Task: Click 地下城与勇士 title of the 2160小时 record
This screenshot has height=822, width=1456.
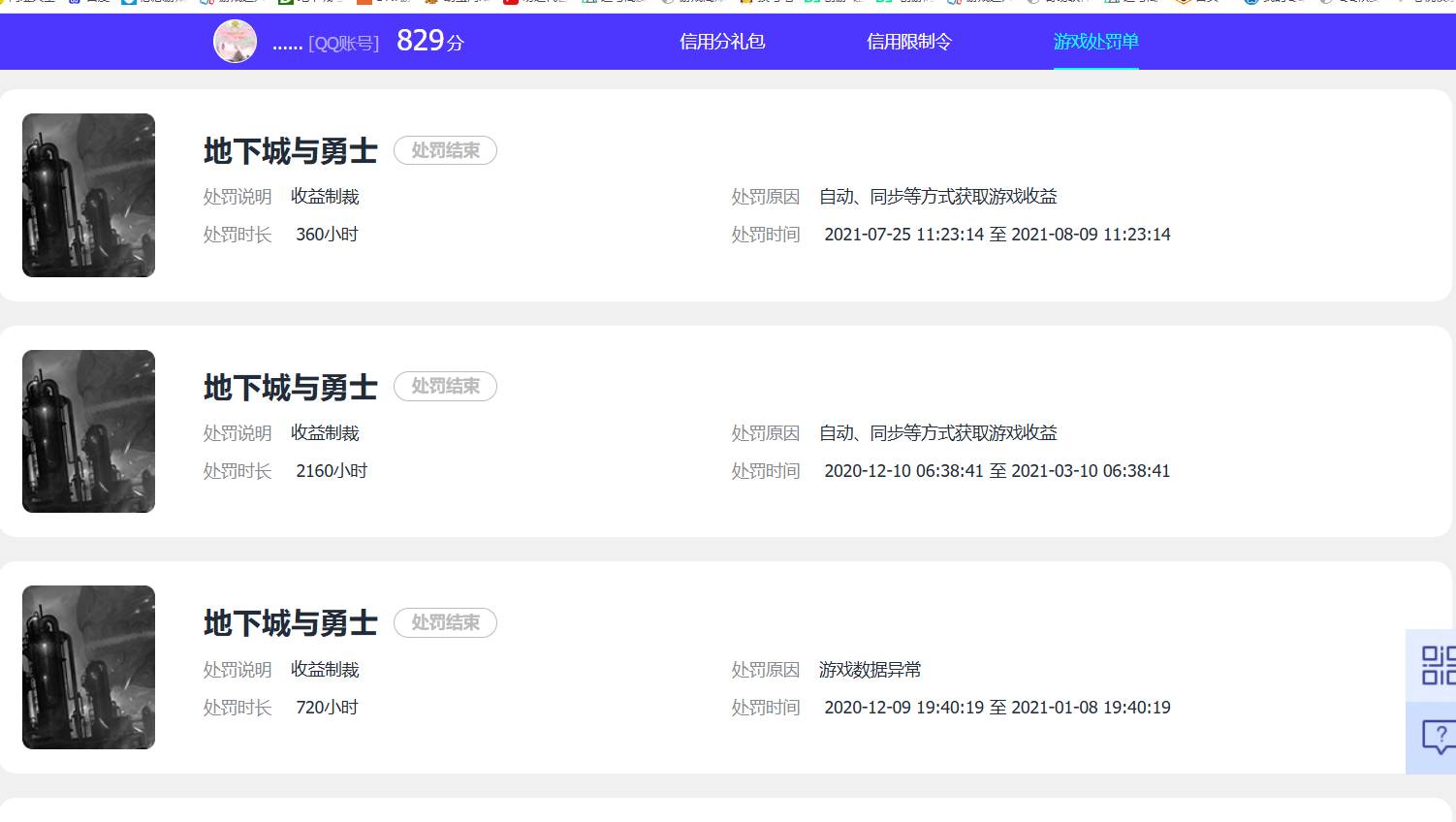Action: coord(290,388)
